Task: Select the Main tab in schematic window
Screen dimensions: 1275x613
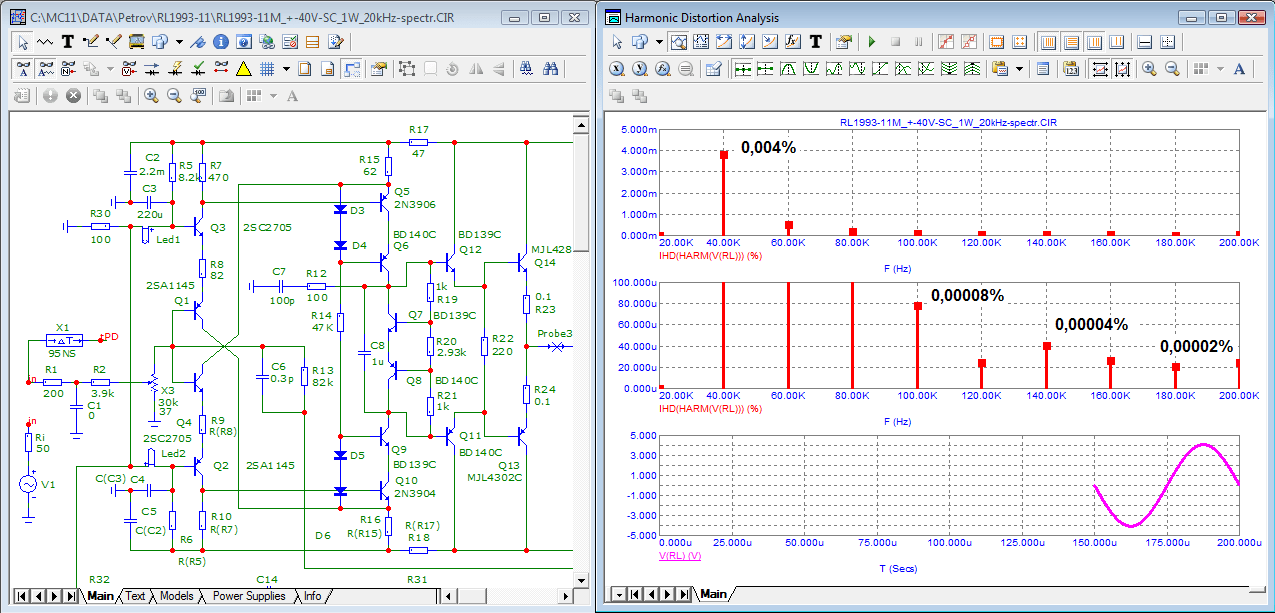Action: (x=100, y=596)
